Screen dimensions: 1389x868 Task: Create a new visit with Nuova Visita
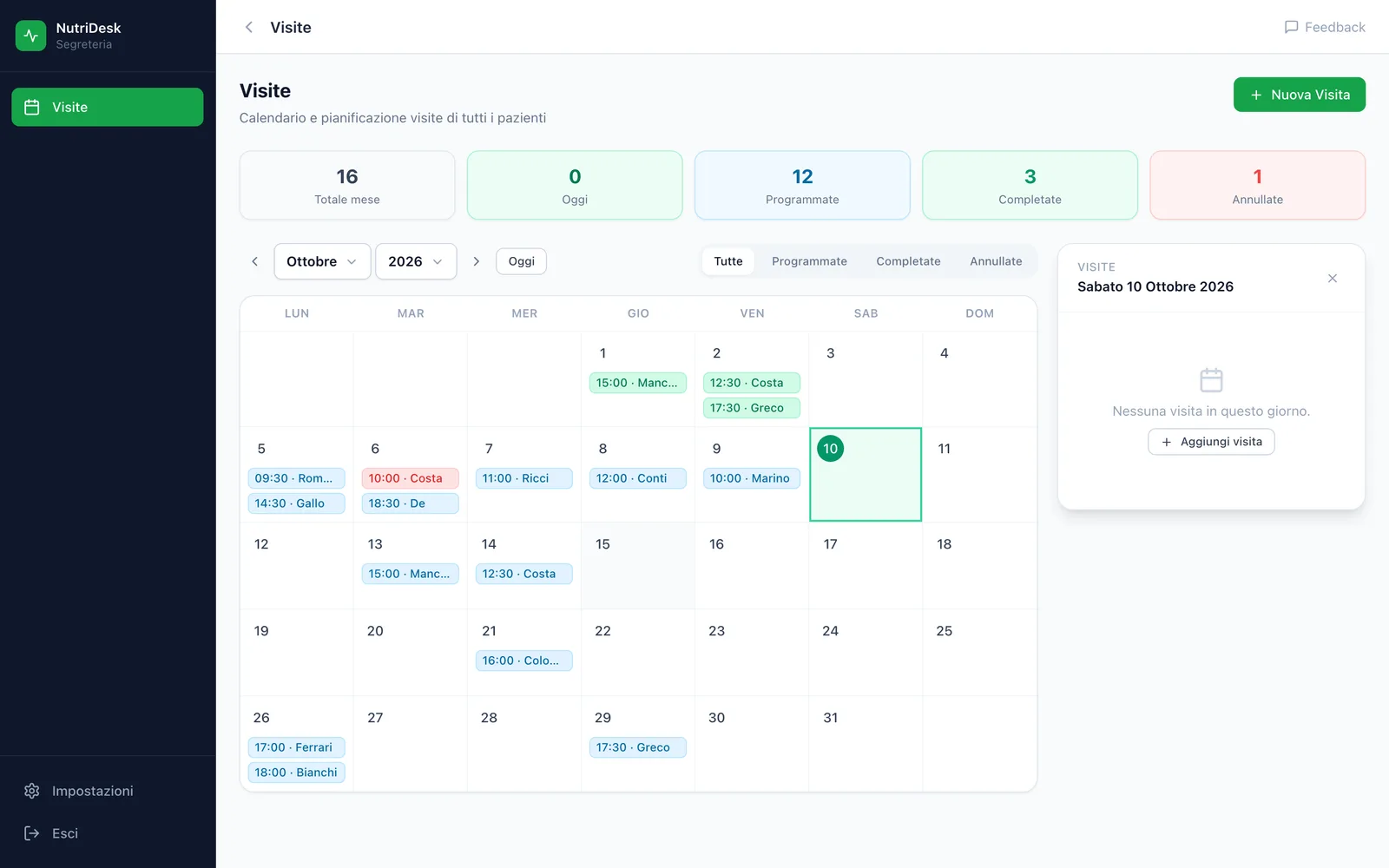1300,95
